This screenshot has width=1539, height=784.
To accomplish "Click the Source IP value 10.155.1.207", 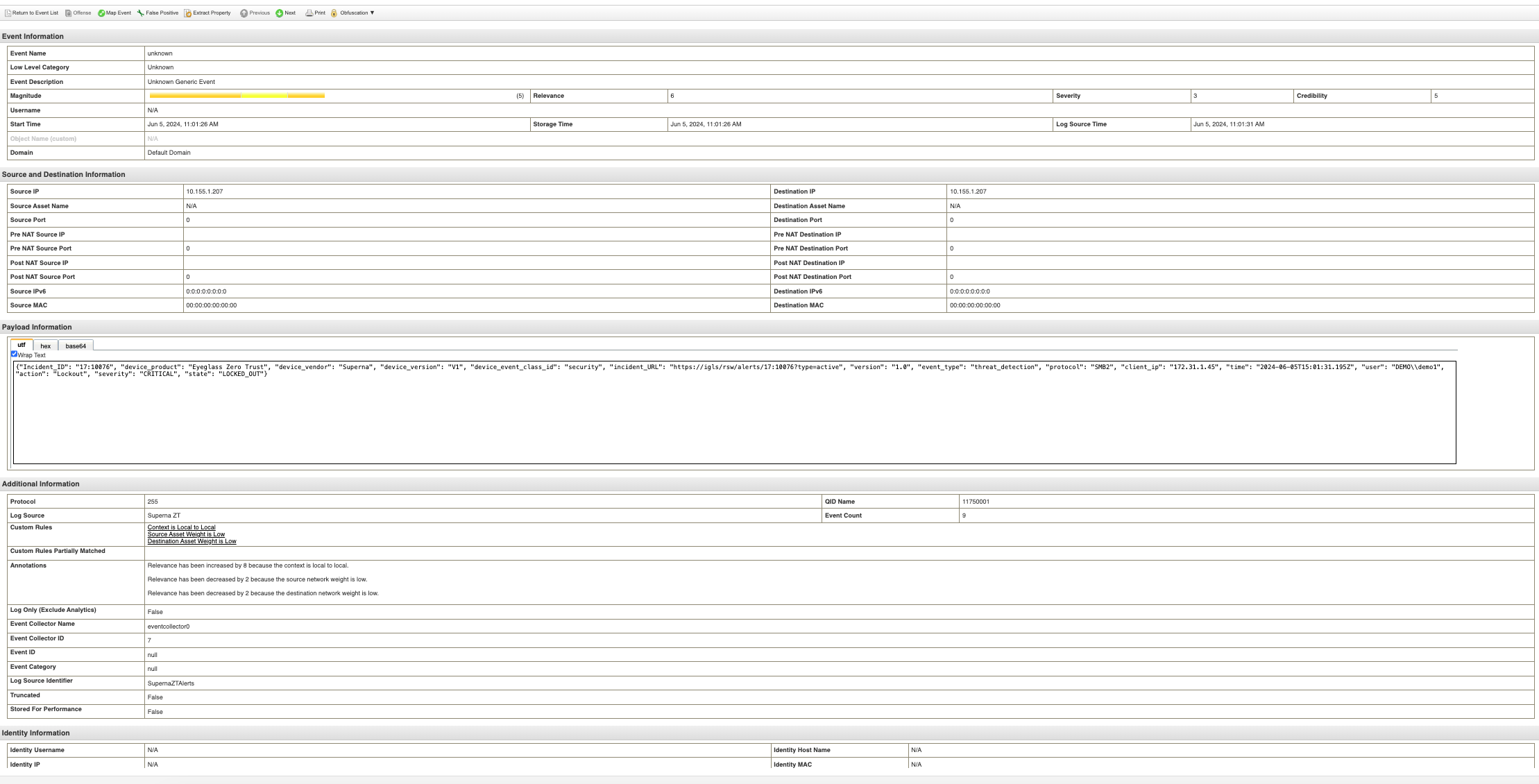I will coord(204,191).
